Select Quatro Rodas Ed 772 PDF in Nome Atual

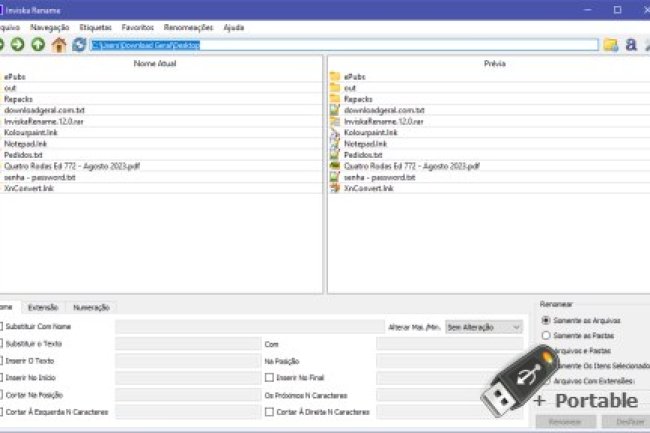coord(72,166)
